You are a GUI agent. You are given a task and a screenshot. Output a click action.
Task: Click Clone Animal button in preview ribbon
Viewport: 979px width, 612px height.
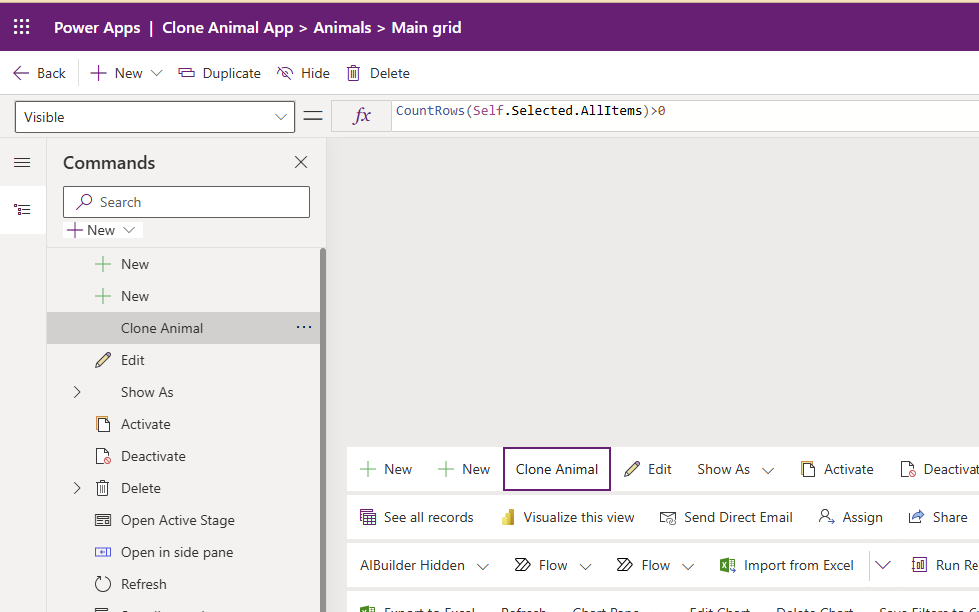click(557, 469)
